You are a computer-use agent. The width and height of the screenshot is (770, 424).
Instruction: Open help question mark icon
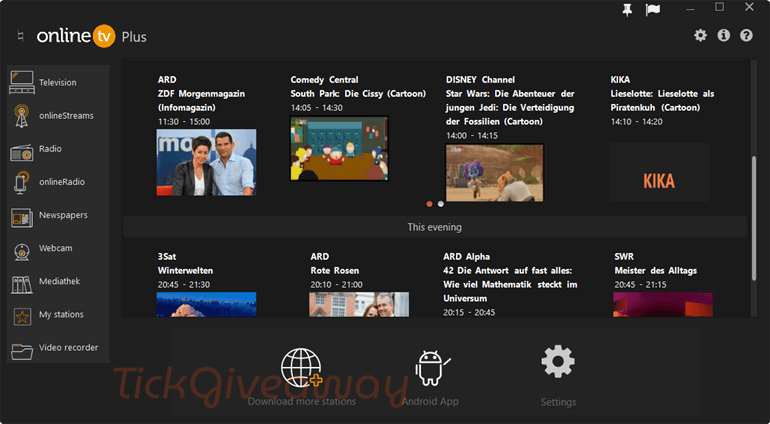746,35
